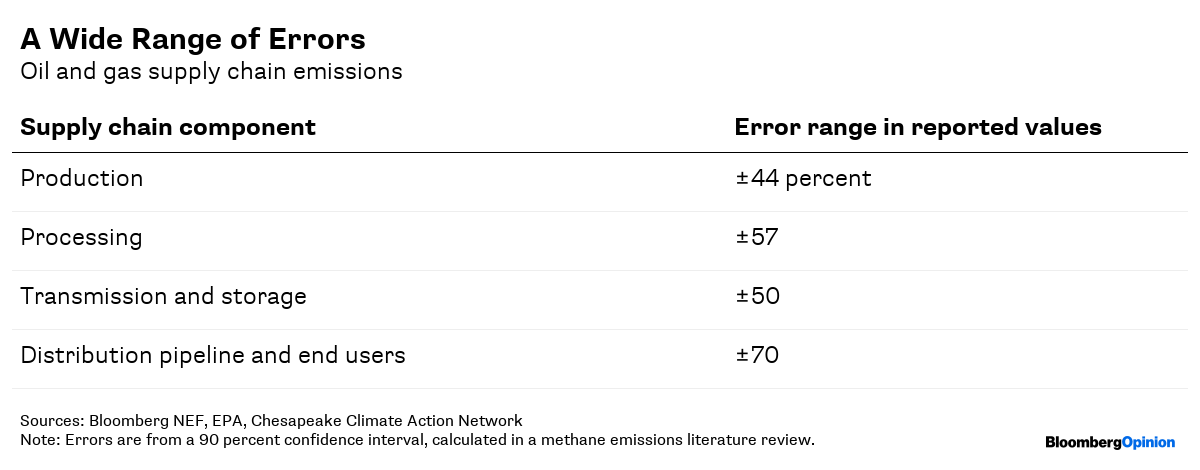The width and height of the screenshot is (1200, 470).
Task: Click the ±44 percent value
Action: click(804, 179)
